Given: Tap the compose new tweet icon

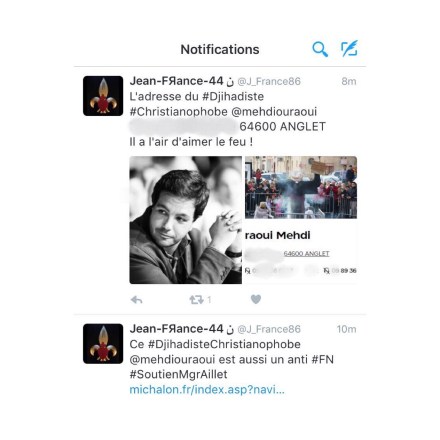Looking at the screenshot, I should (x=349, y=49).
